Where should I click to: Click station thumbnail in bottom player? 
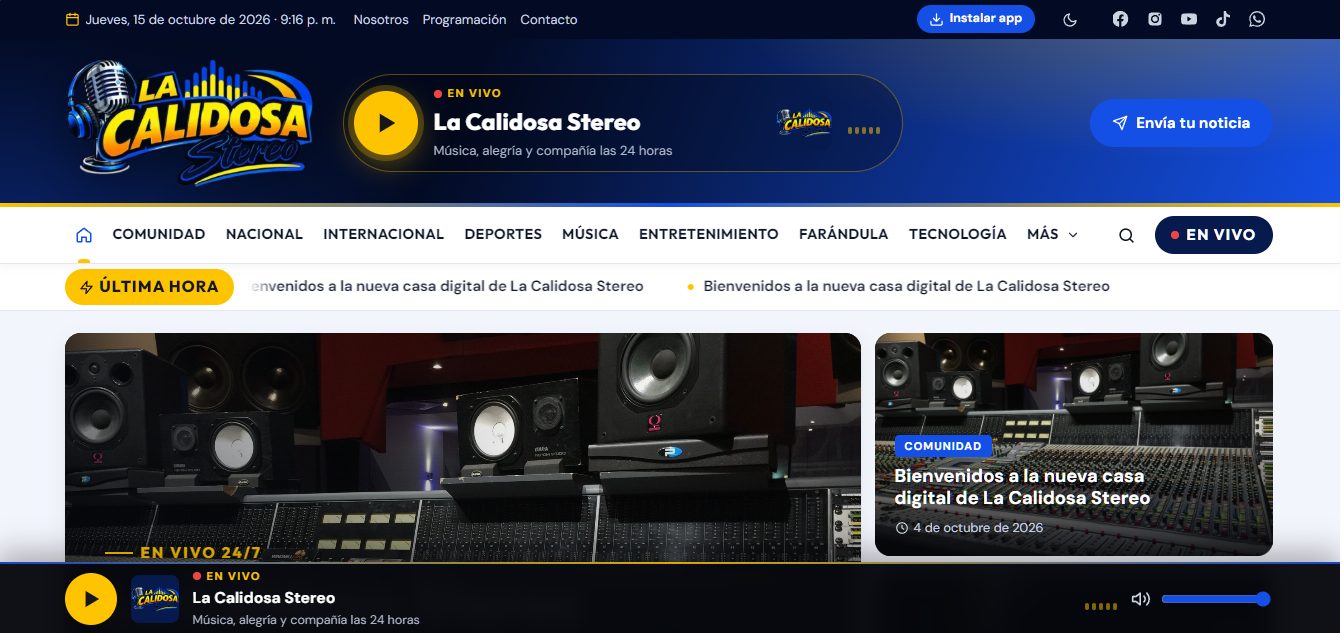[155, 599]
